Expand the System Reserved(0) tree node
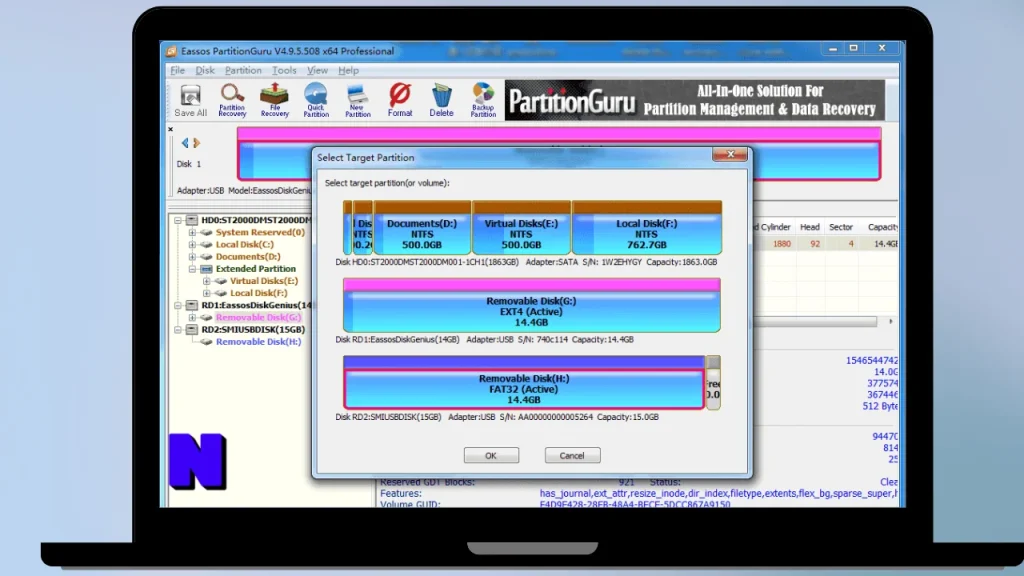1024x576 pixels. click(x=192, y=232)
